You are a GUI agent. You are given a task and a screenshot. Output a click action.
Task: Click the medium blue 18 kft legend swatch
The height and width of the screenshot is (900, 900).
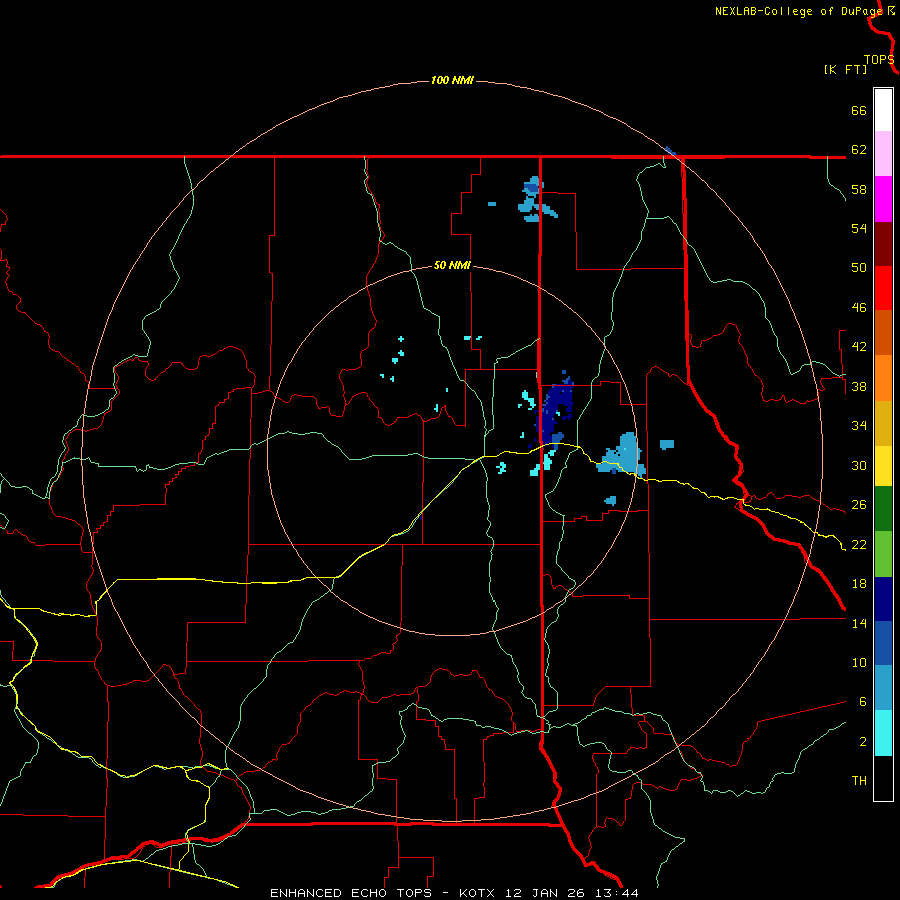tap(883, 643)
